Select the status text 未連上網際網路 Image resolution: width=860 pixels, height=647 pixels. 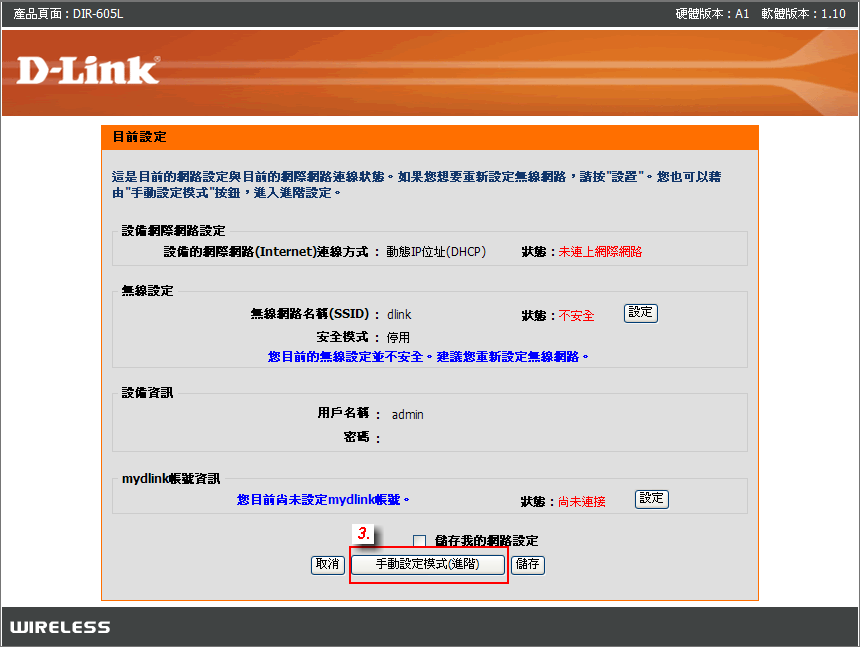tap(600, 252)
